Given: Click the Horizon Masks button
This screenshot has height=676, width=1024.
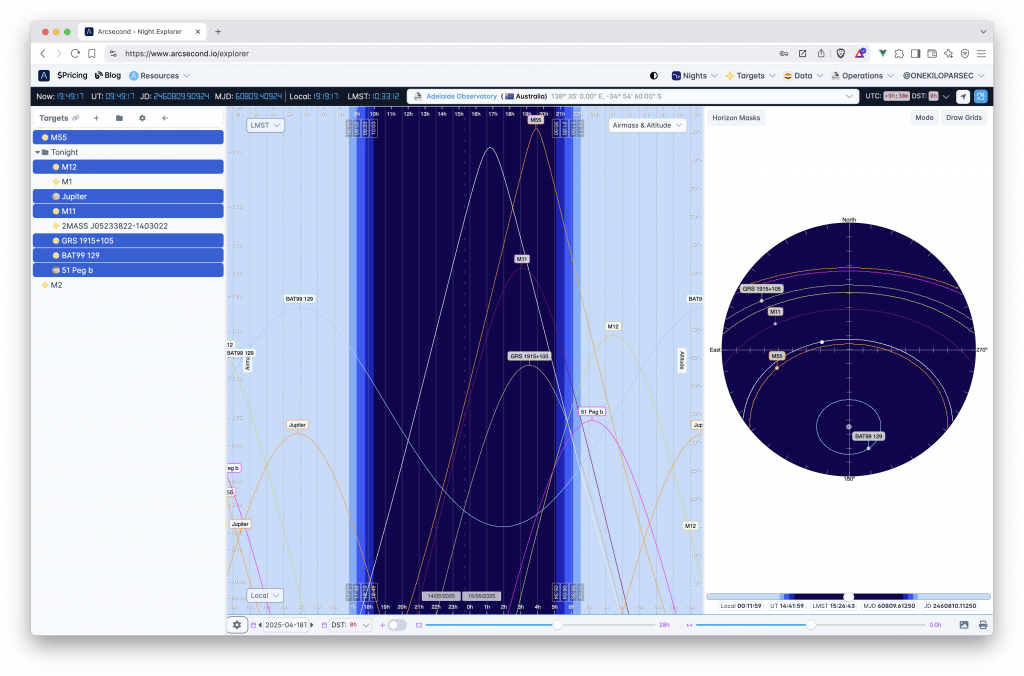Looking at the screenshot, I should coord(736,118).
